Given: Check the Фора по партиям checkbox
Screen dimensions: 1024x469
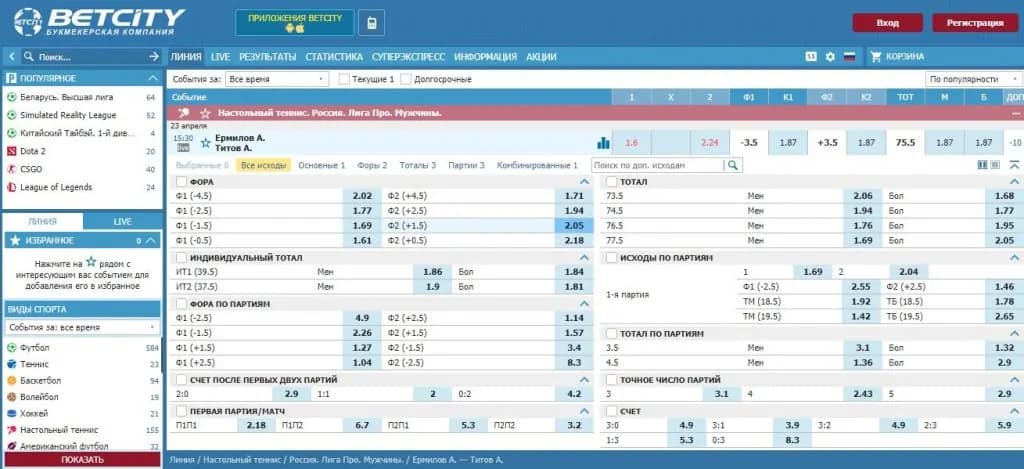Looking at the screenshot, I should click(181, 304).
